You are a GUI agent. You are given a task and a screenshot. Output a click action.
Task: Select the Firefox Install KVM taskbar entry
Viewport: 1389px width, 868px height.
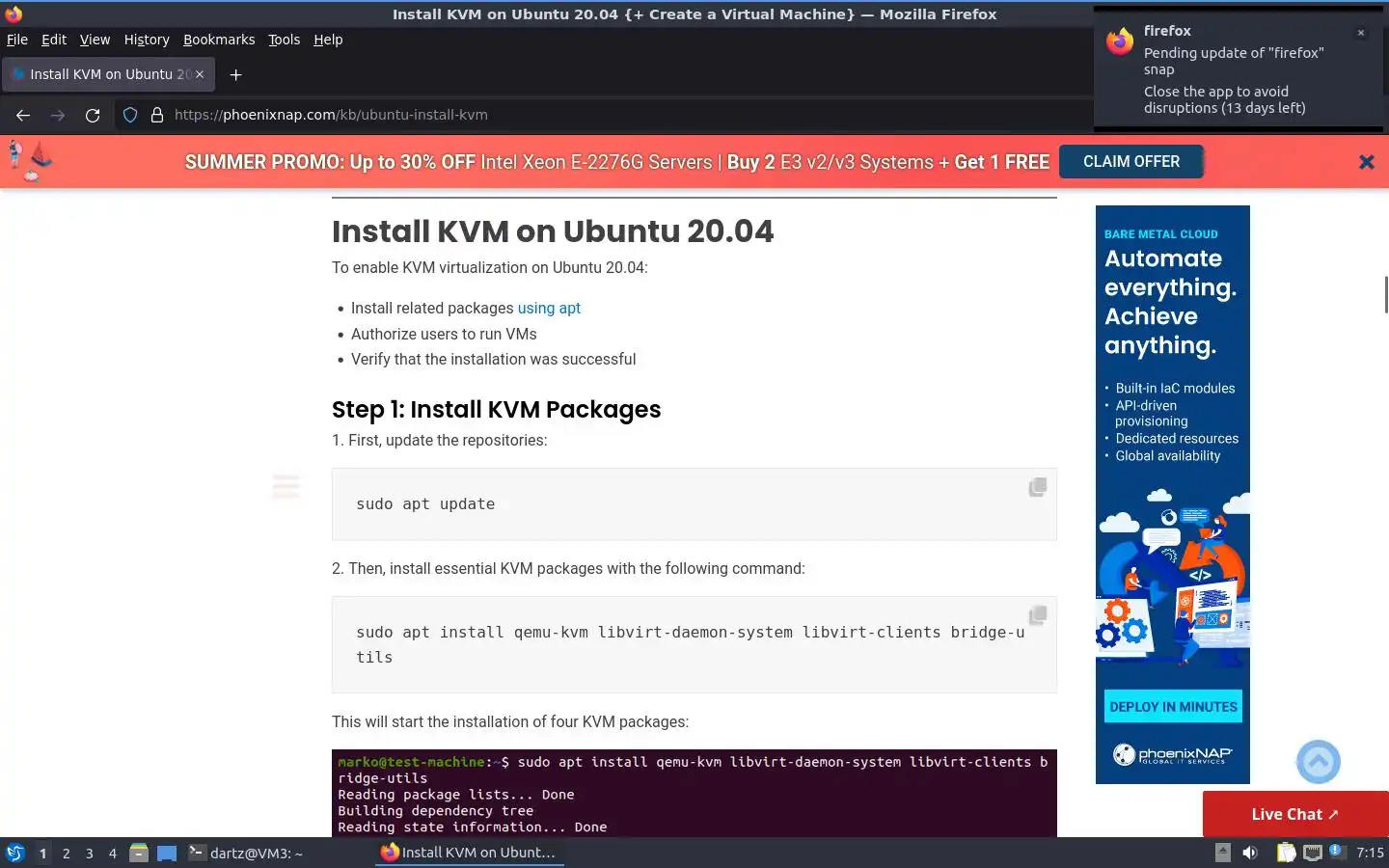(469, 853)
